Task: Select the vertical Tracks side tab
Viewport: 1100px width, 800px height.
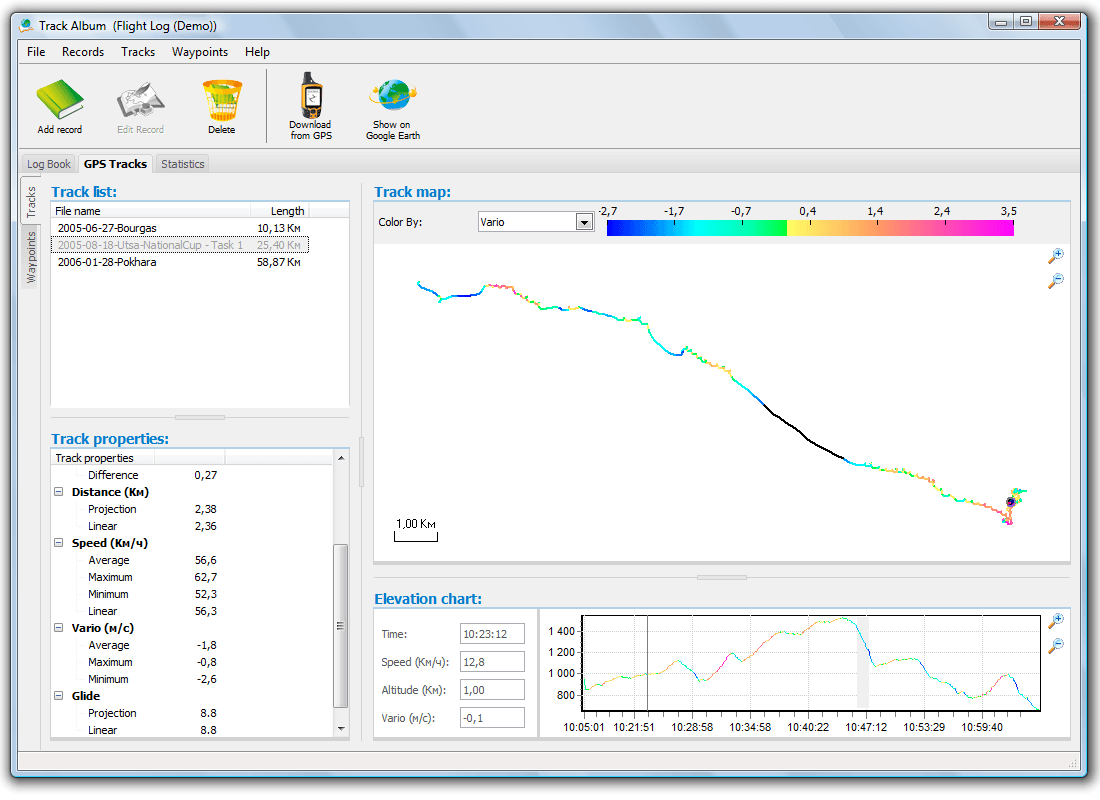Action: click(31, 201)
